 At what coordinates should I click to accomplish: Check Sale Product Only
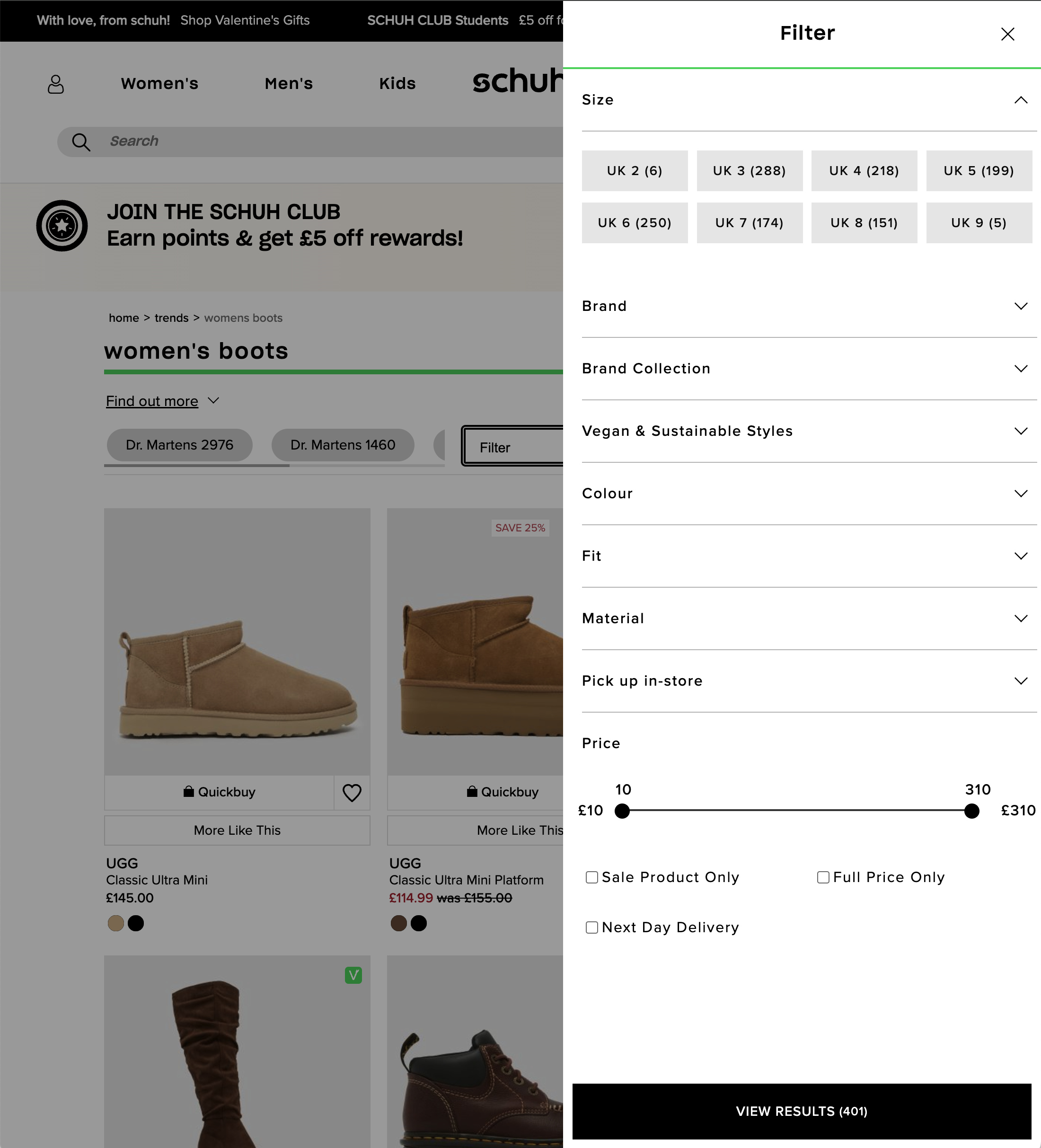[591, 877]
